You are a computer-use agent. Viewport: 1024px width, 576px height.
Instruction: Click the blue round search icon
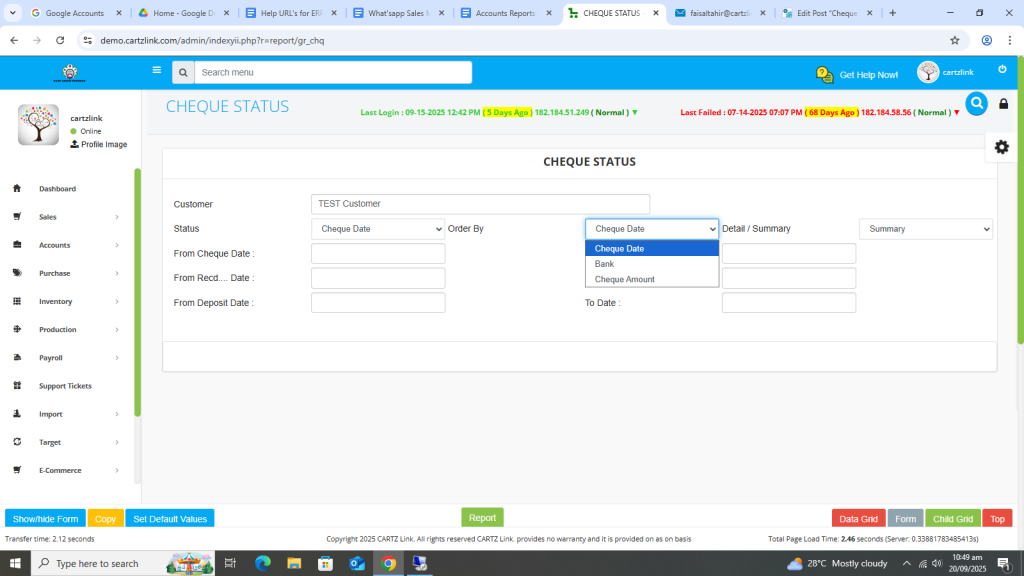976,103
